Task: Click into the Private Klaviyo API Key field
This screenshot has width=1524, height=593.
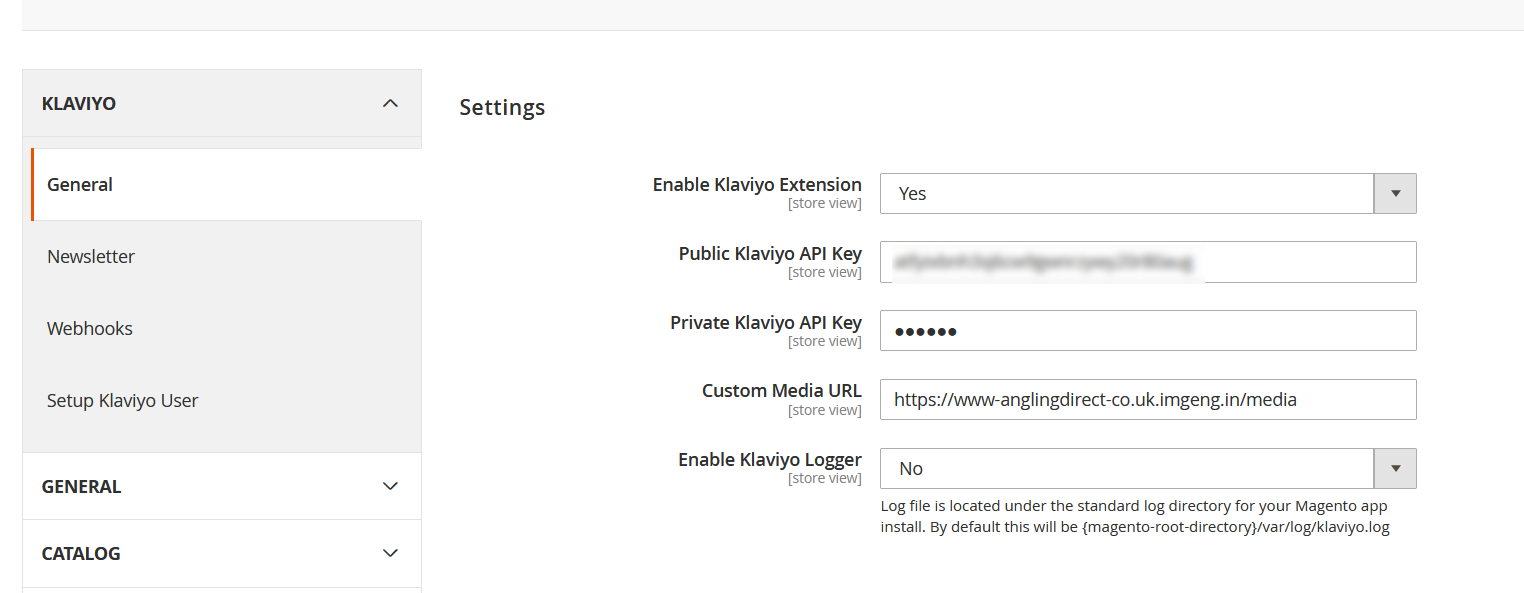Action: click(x=1148, y=330)
